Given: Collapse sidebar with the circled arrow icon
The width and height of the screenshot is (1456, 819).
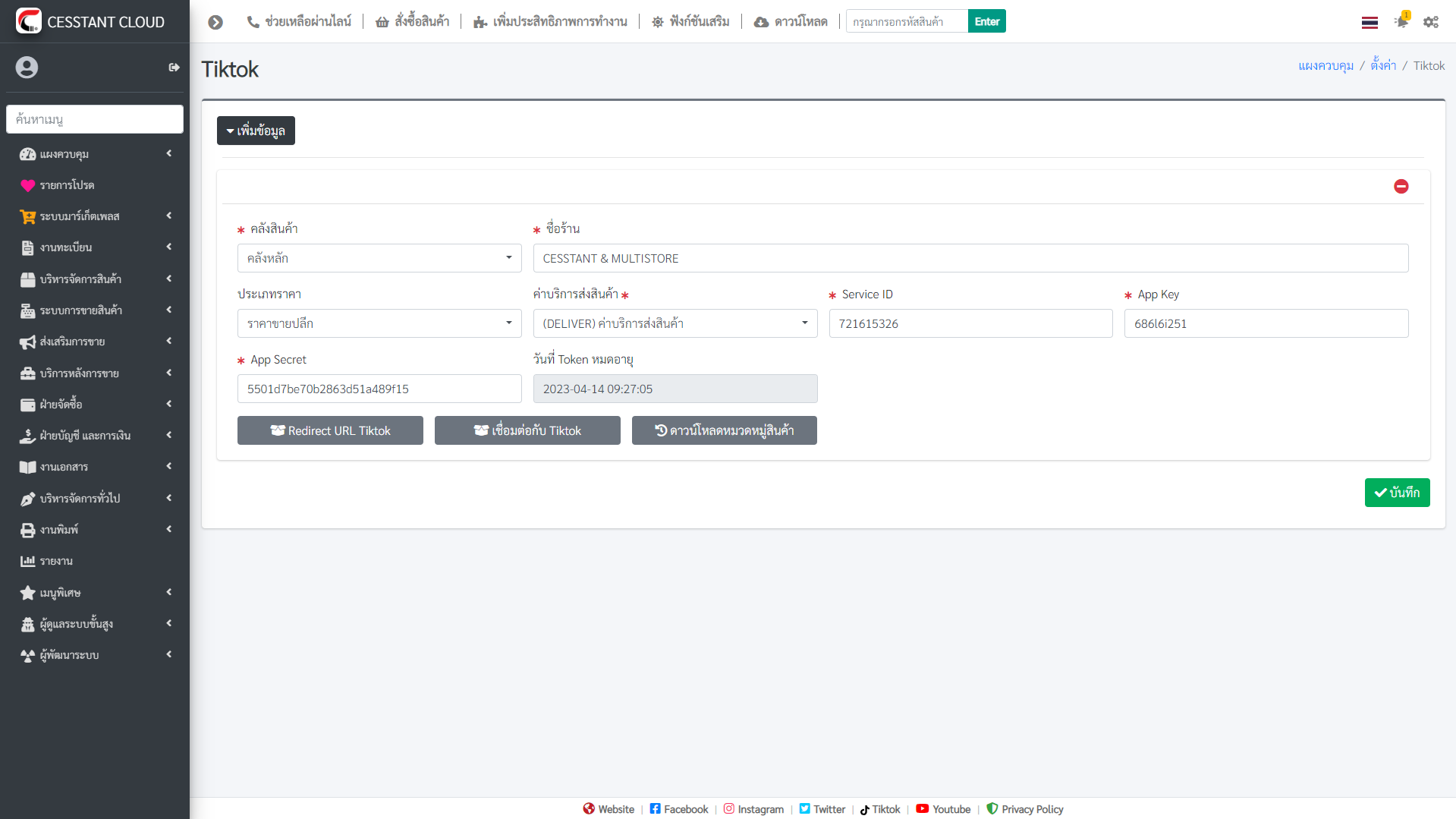Looking at the screenshot, I should point(215,22).
